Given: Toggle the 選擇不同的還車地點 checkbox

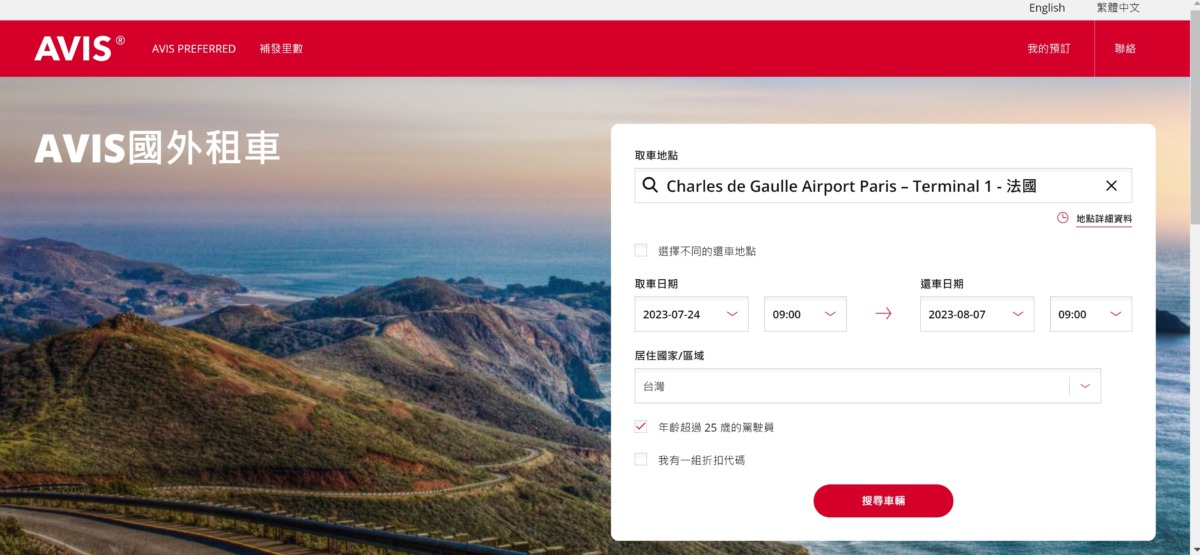Looking at the screenshot, I should [641, 250].
